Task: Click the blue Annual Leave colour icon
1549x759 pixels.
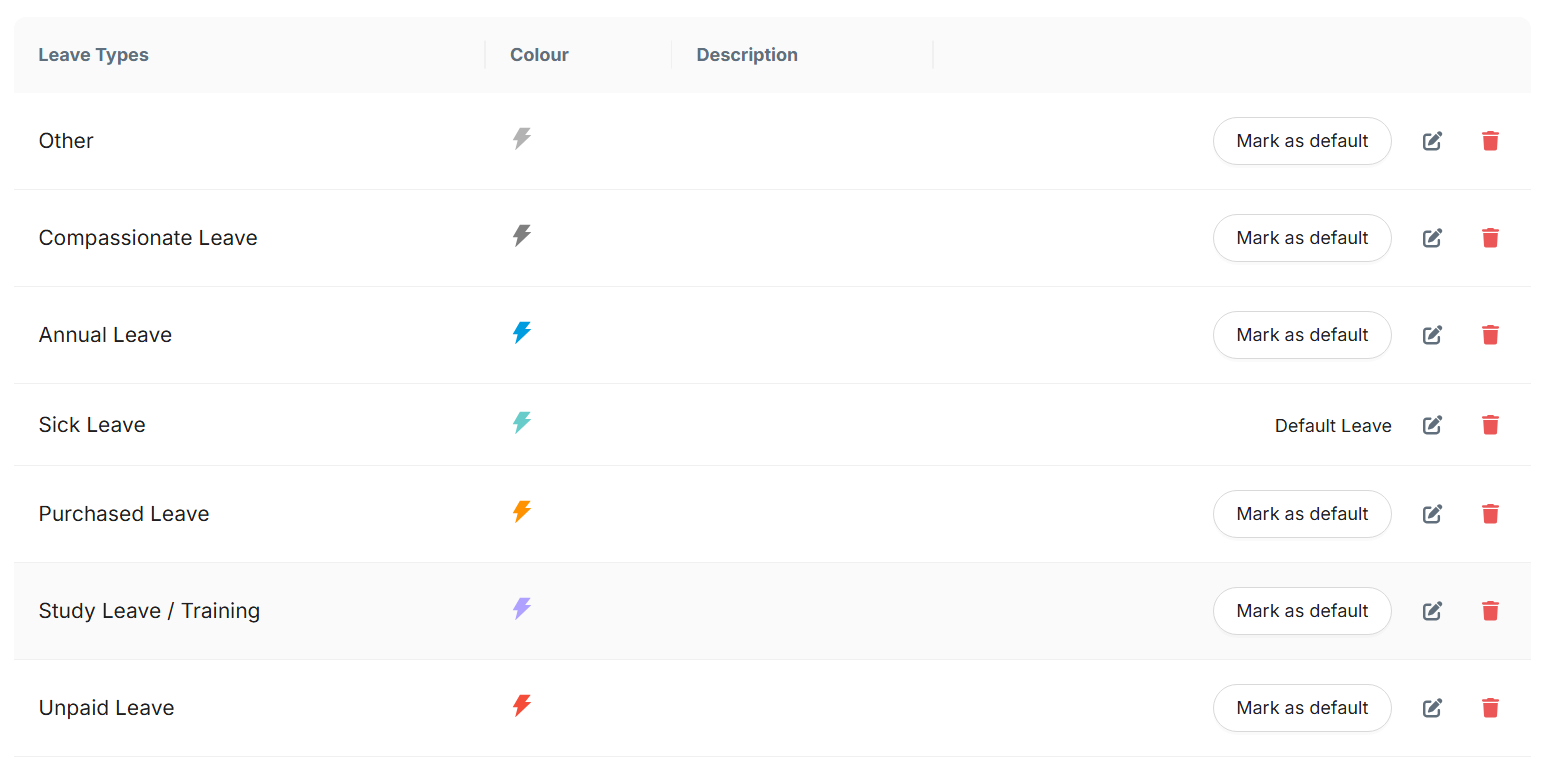Action: 522,333
